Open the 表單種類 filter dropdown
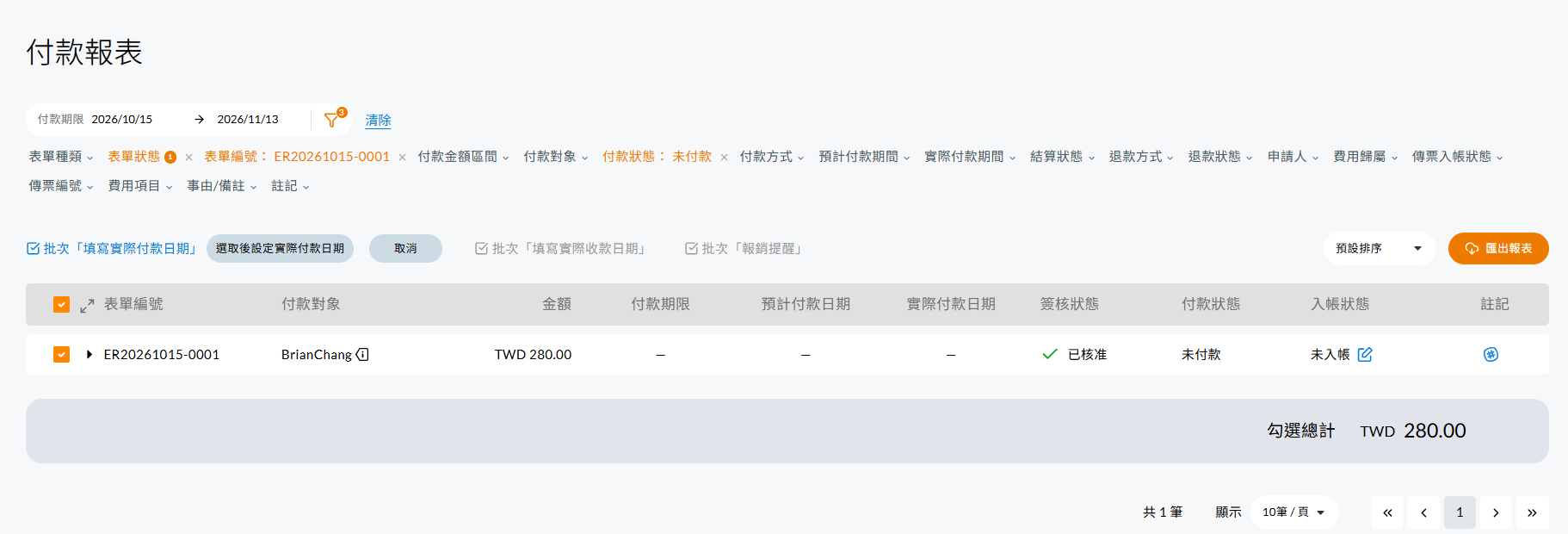1568x534 pixels. click(61, 157)
